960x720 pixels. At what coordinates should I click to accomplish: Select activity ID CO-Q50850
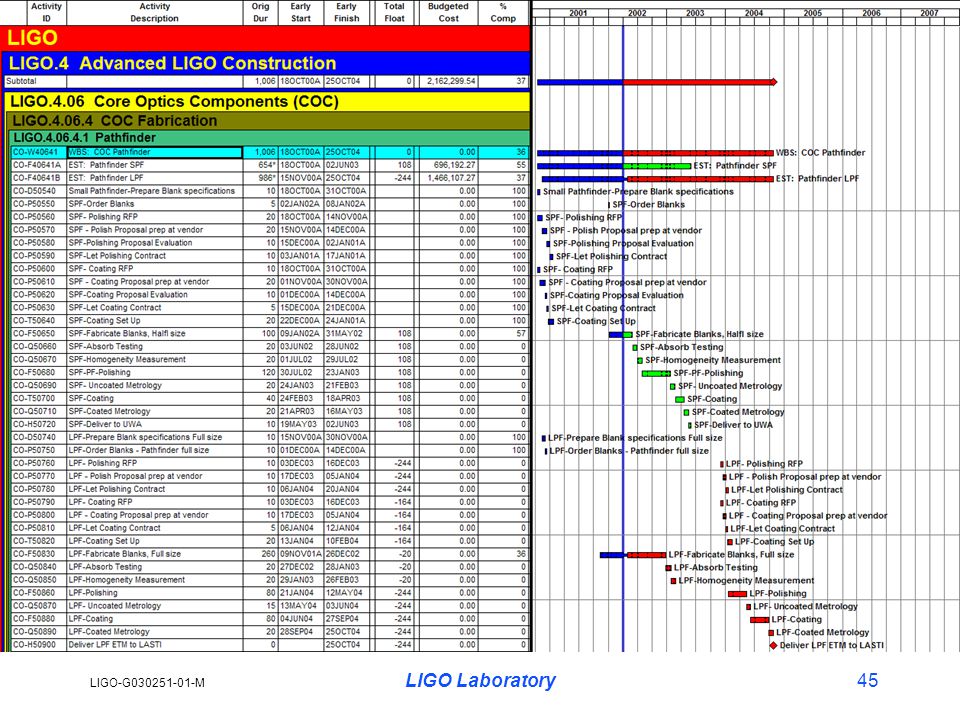[x=34, y=579]
